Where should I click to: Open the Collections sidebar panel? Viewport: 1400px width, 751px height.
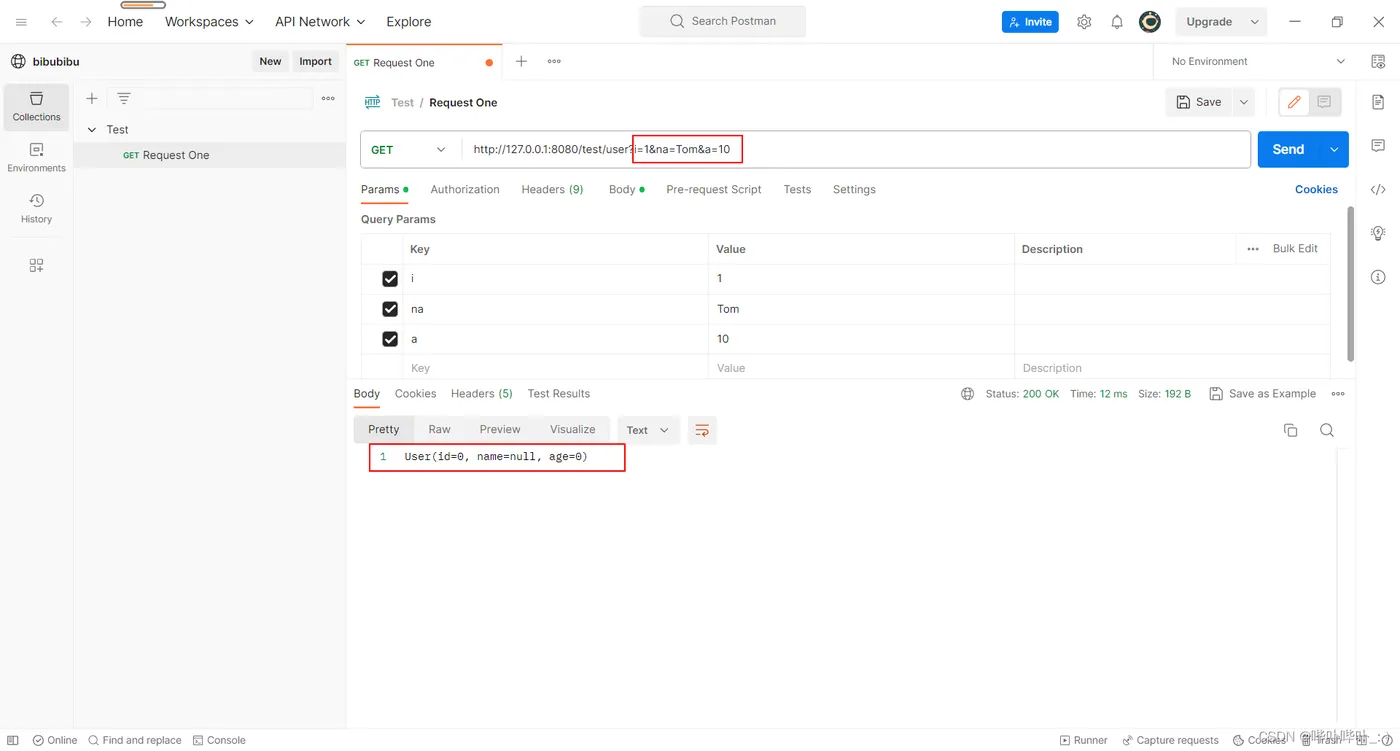(x=36, y=106)
